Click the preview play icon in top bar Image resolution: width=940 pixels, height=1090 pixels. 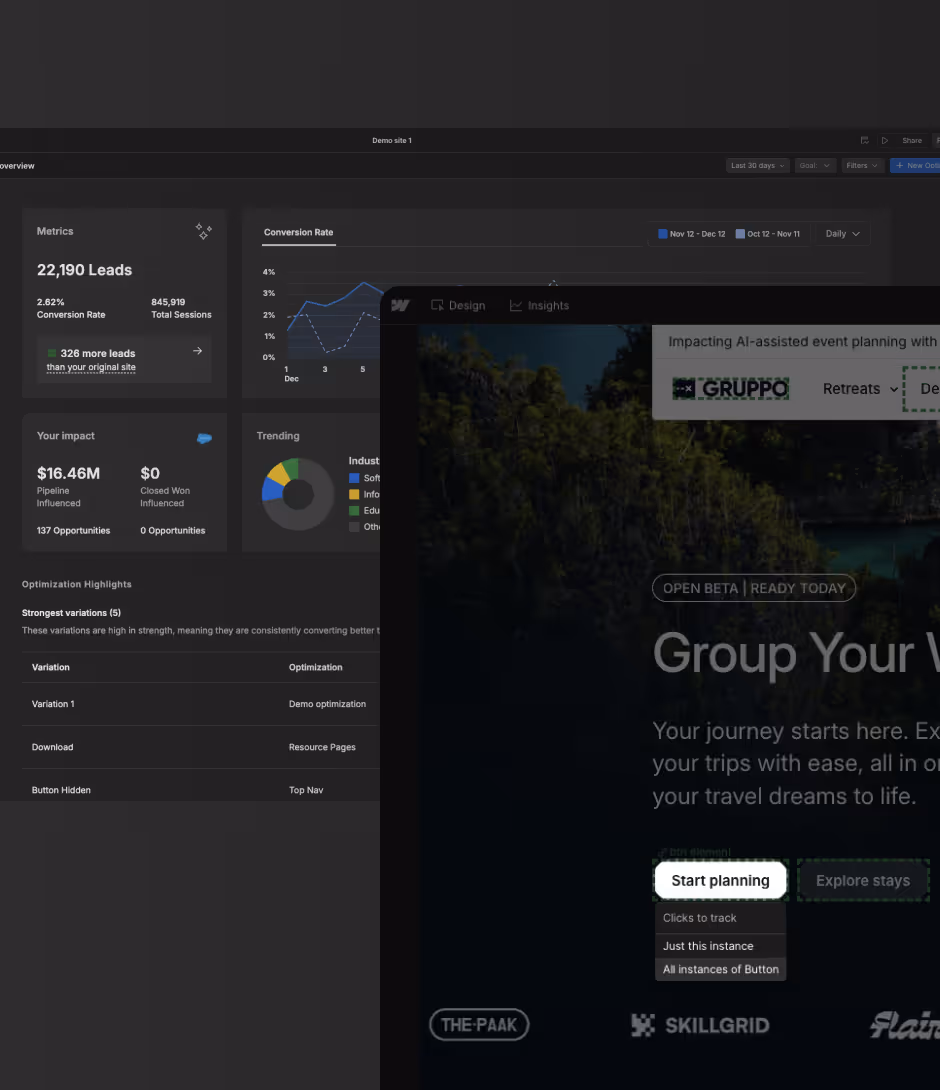coord(884,141)
